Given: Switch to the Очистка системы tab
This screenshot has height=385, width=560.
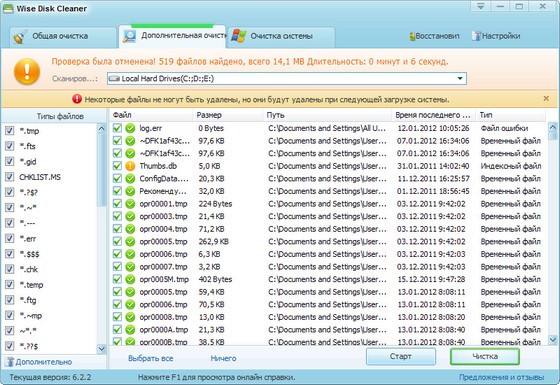Looking at the screenshot, I should click(281, 36).
